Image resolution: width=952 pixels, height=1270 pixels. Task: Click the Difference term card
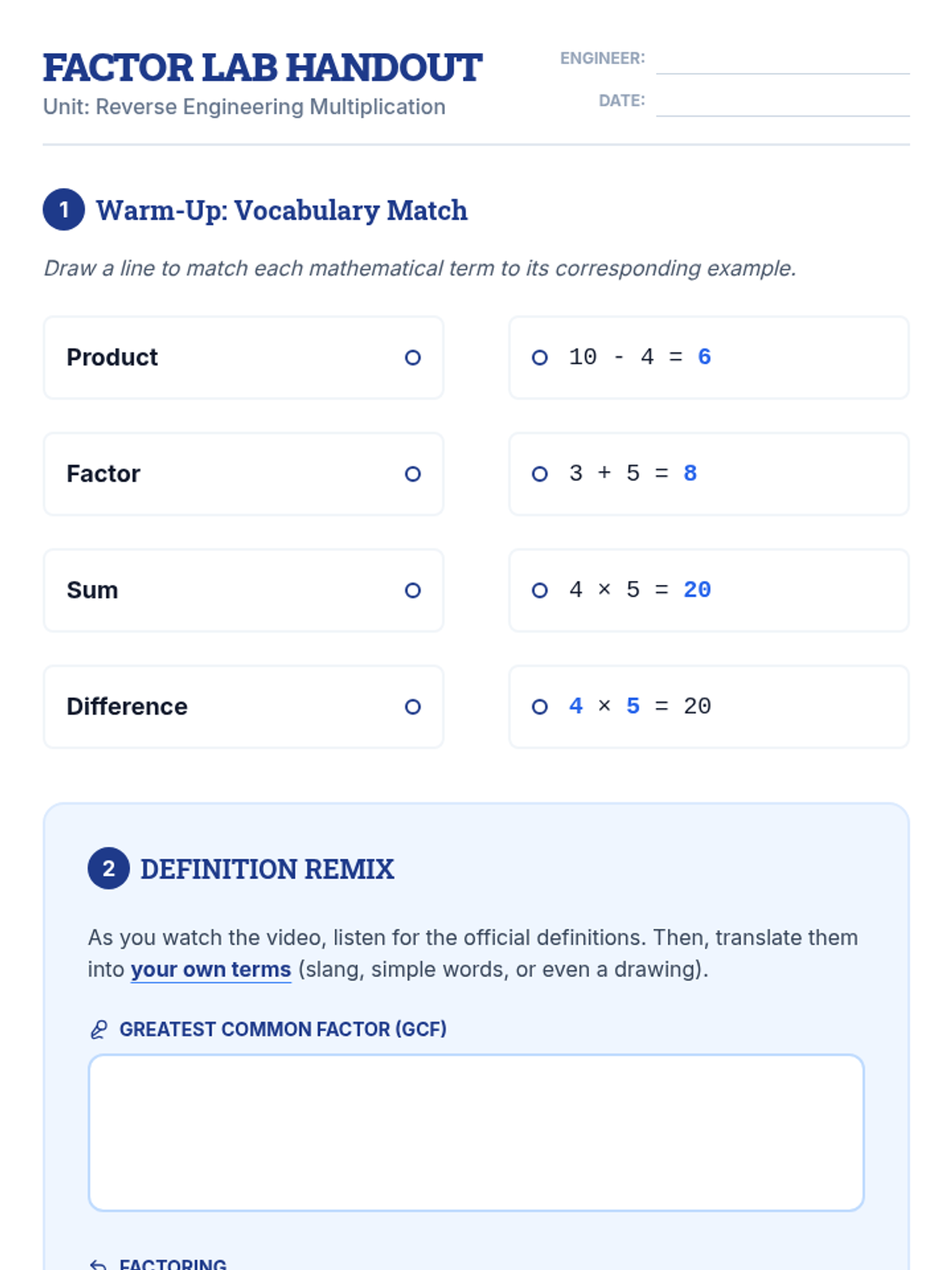point(244,706)
